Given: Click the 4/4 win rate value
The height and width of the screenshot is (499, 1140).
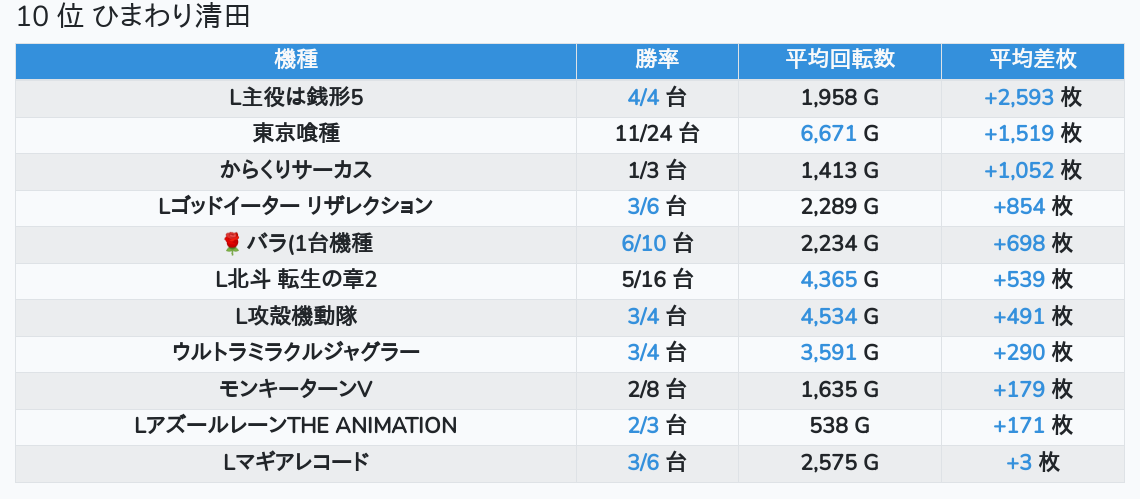Looking at the screenshot, I should (644, 97).
